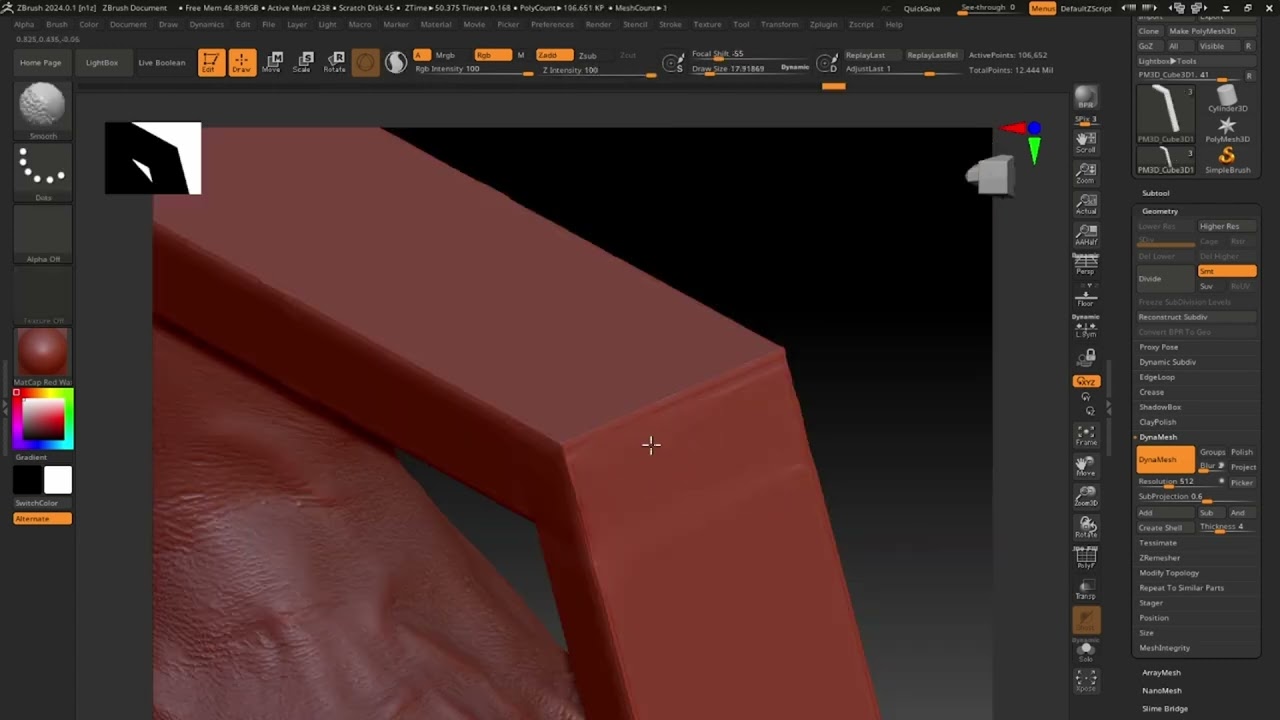The width and height of the screenshot is (1280, 720).
Task: Toggle Solo mode
Action: point(1086,651)
